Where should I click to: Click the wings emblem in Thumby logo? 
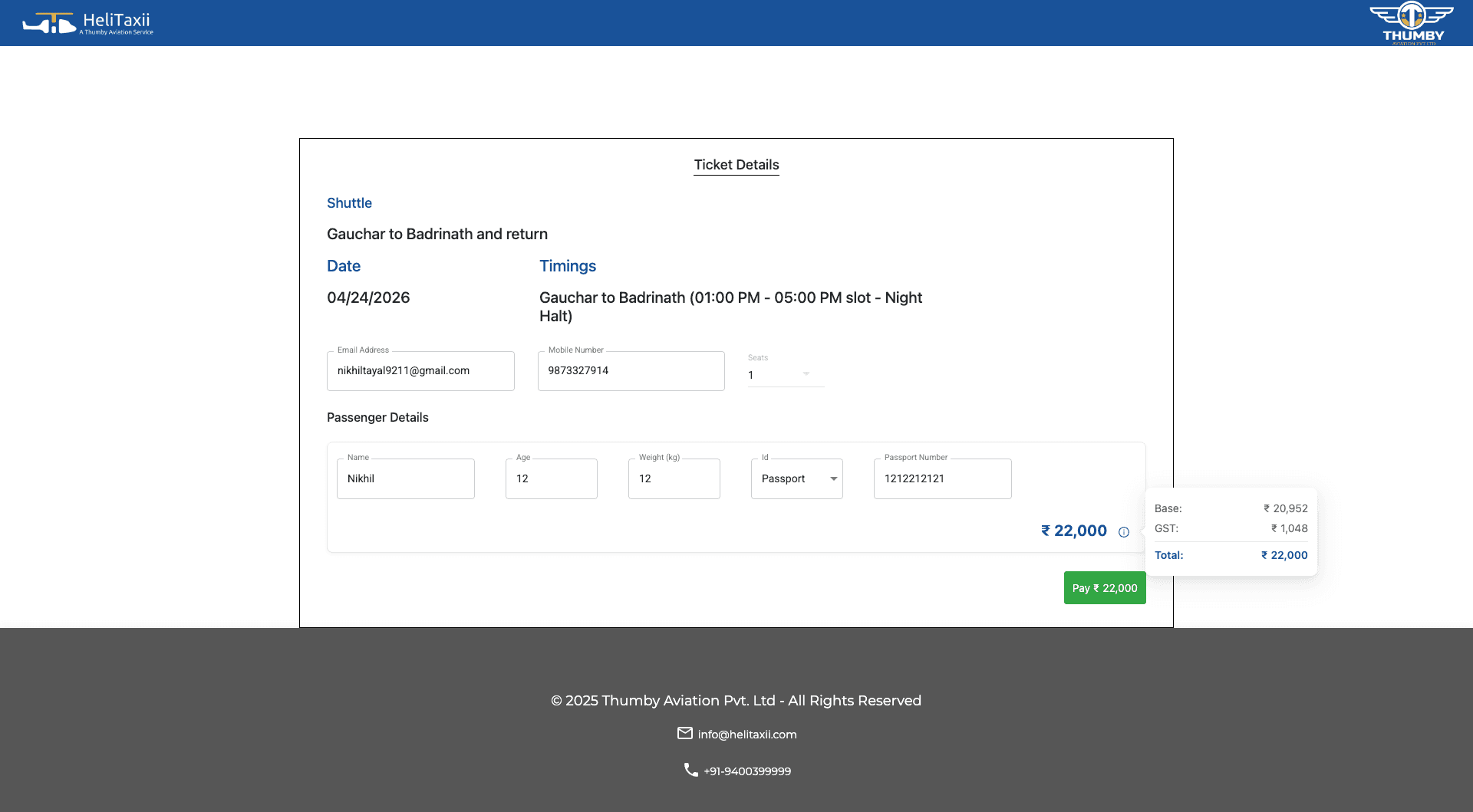coord(1412,14)
